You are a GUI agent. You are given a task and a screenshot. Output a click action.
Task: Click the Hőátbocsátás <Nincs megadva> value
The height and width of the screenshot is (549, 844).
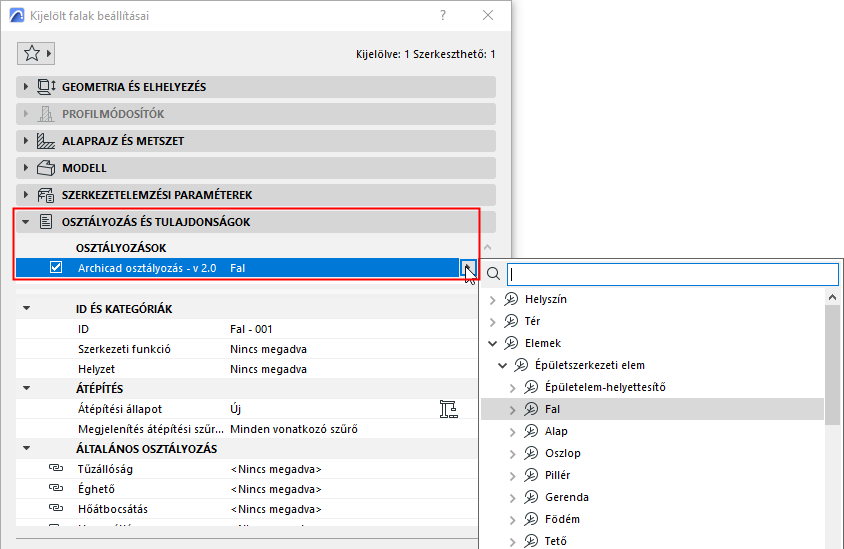[276, 509]
